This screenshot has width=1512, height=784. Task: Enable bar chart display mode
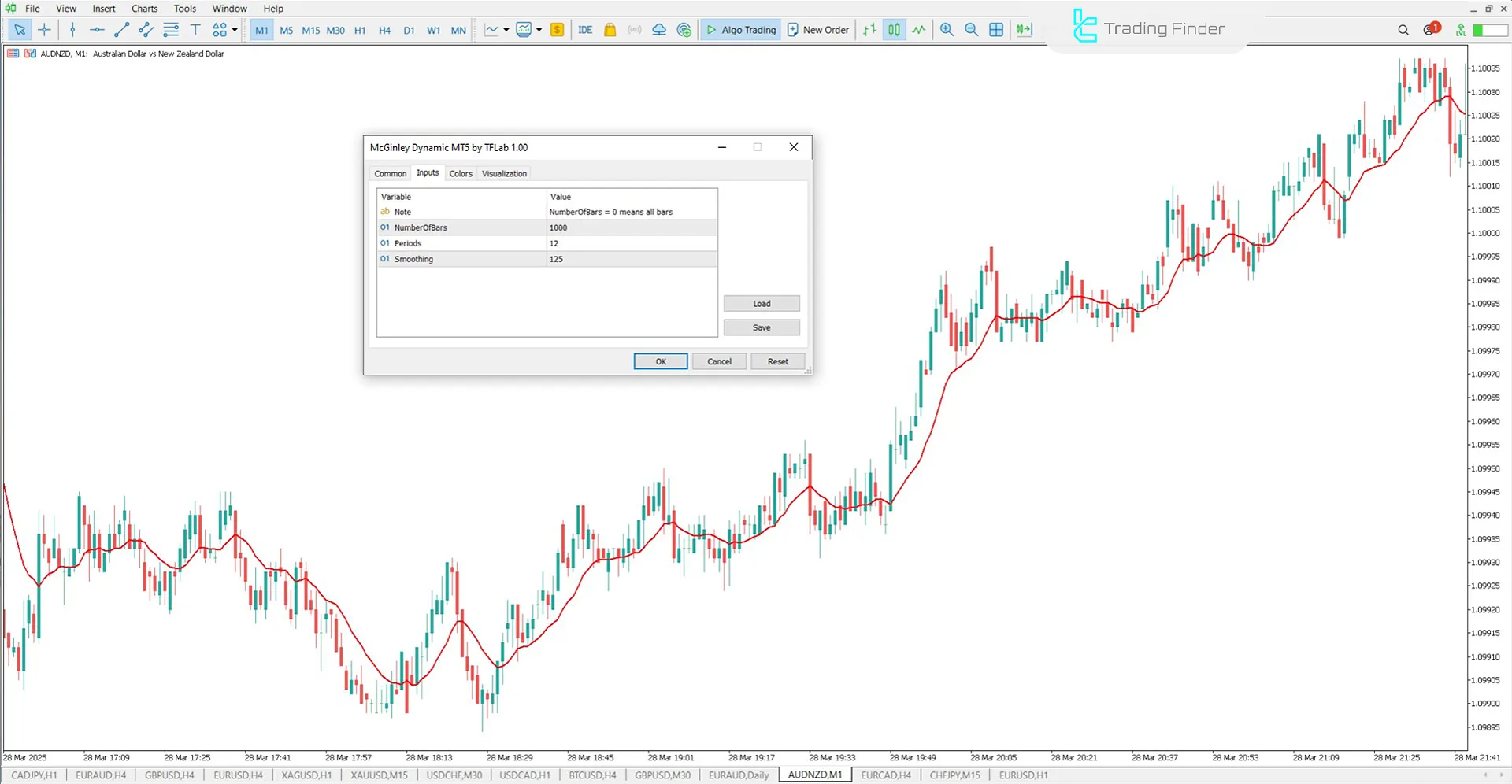pos(869,29)
